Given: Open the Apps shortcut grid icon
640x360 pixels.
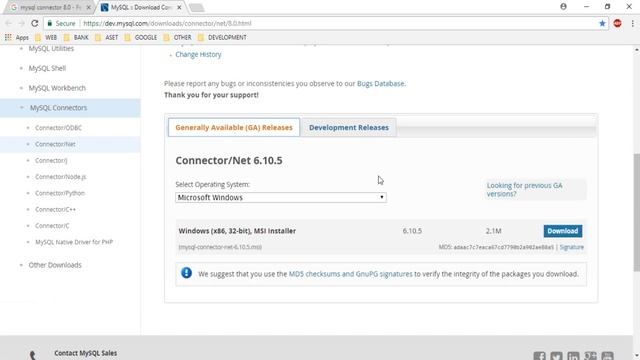Looking at the screenshot, I should (x=8, y=37).
